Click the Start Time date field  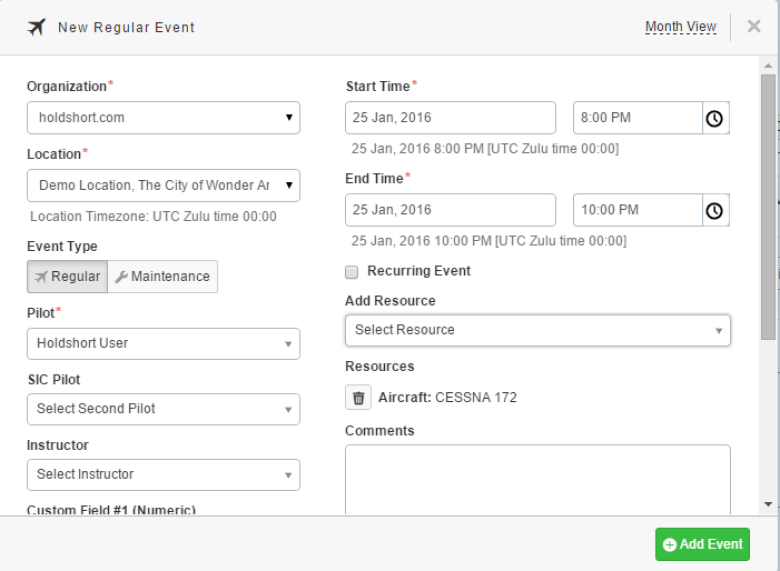coord(451,118)
